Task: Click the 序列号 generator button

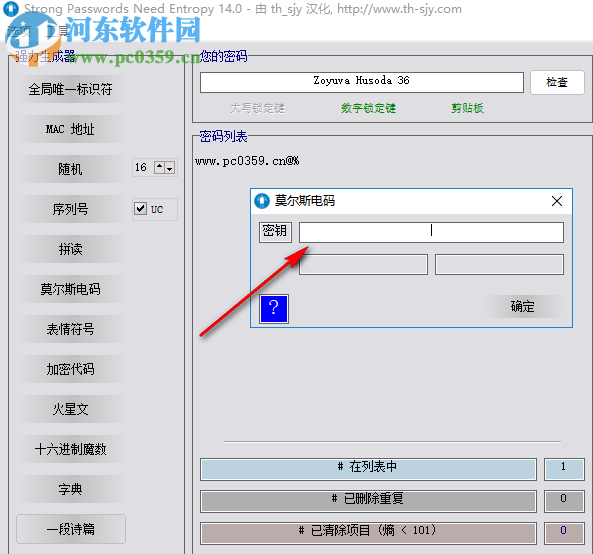Action: tap(71, 209)
